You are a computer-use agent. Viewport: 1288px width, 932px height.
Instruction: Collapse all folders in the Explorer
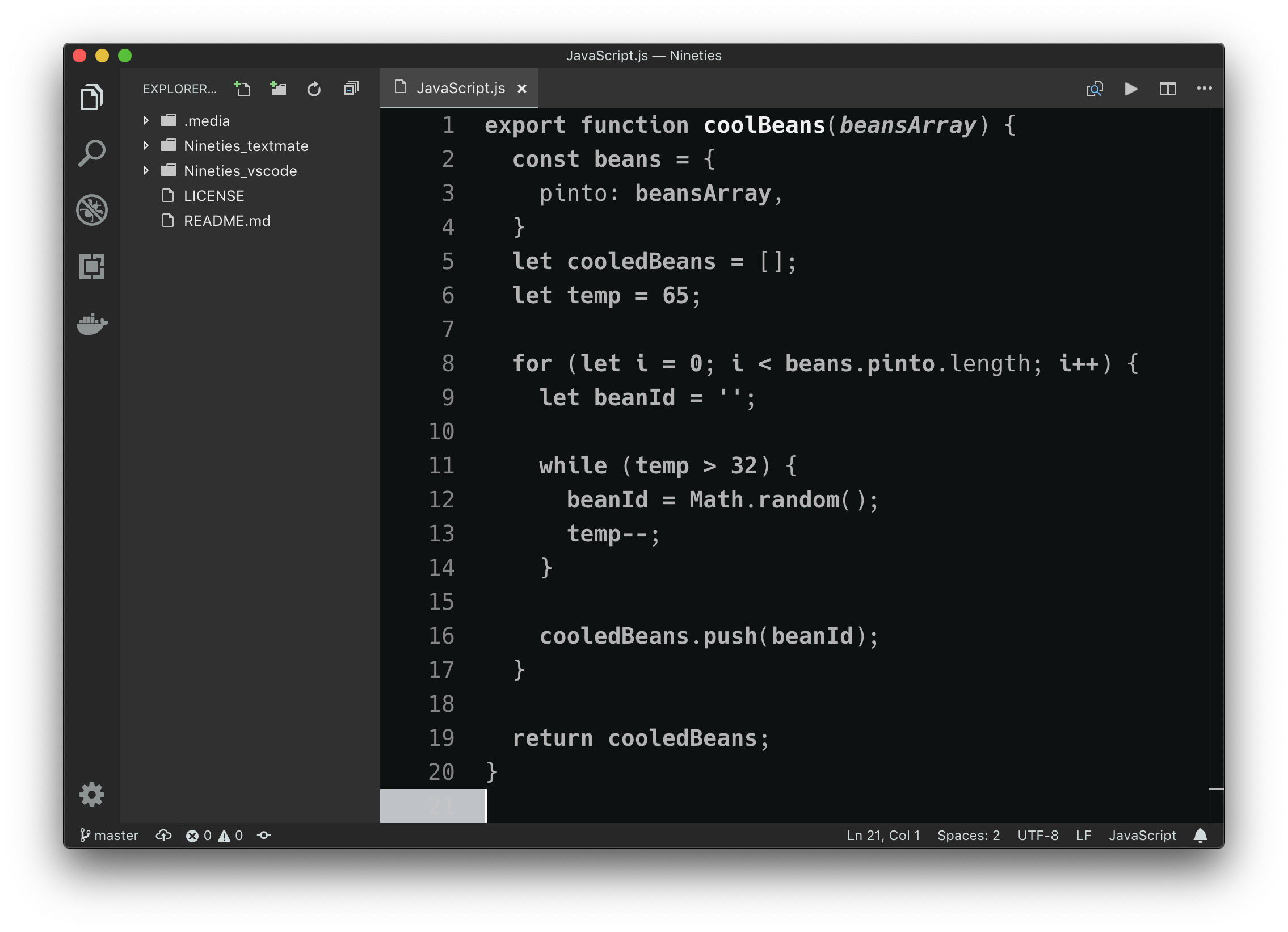(x=351, y=89)
